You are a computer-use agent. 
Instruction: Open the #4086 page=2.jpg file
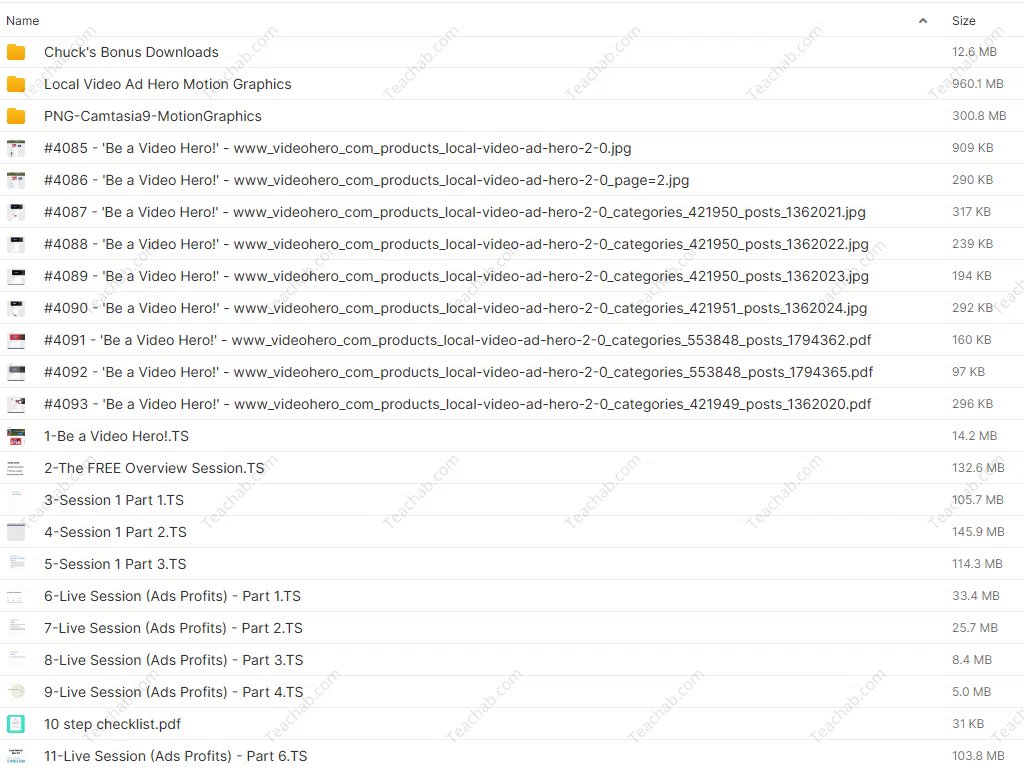click(366, 180)
